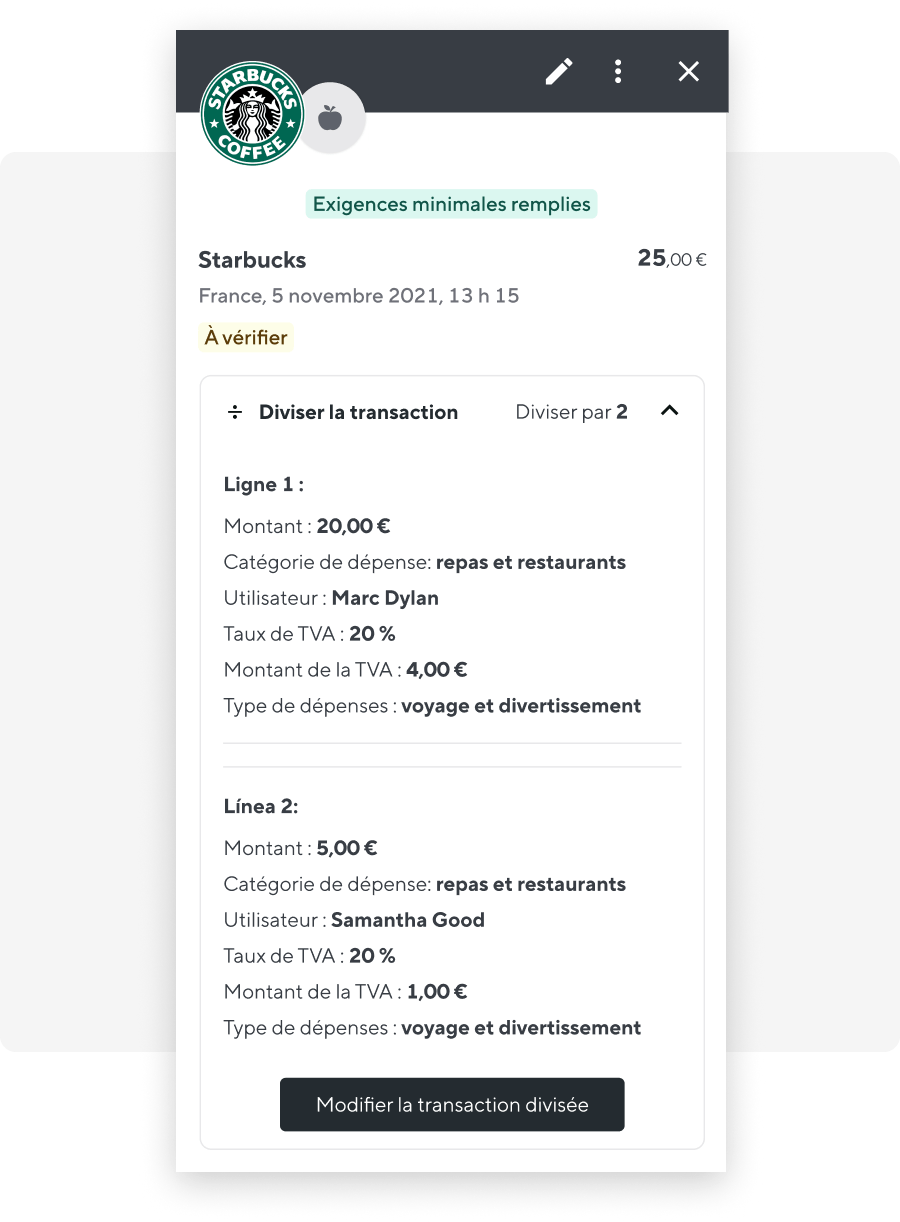Click the 5,00 € amount in Línea 2
Image resolution: width=900 pixels, height=1222 pixels.
pyautogui.click(x=347, y=848)
